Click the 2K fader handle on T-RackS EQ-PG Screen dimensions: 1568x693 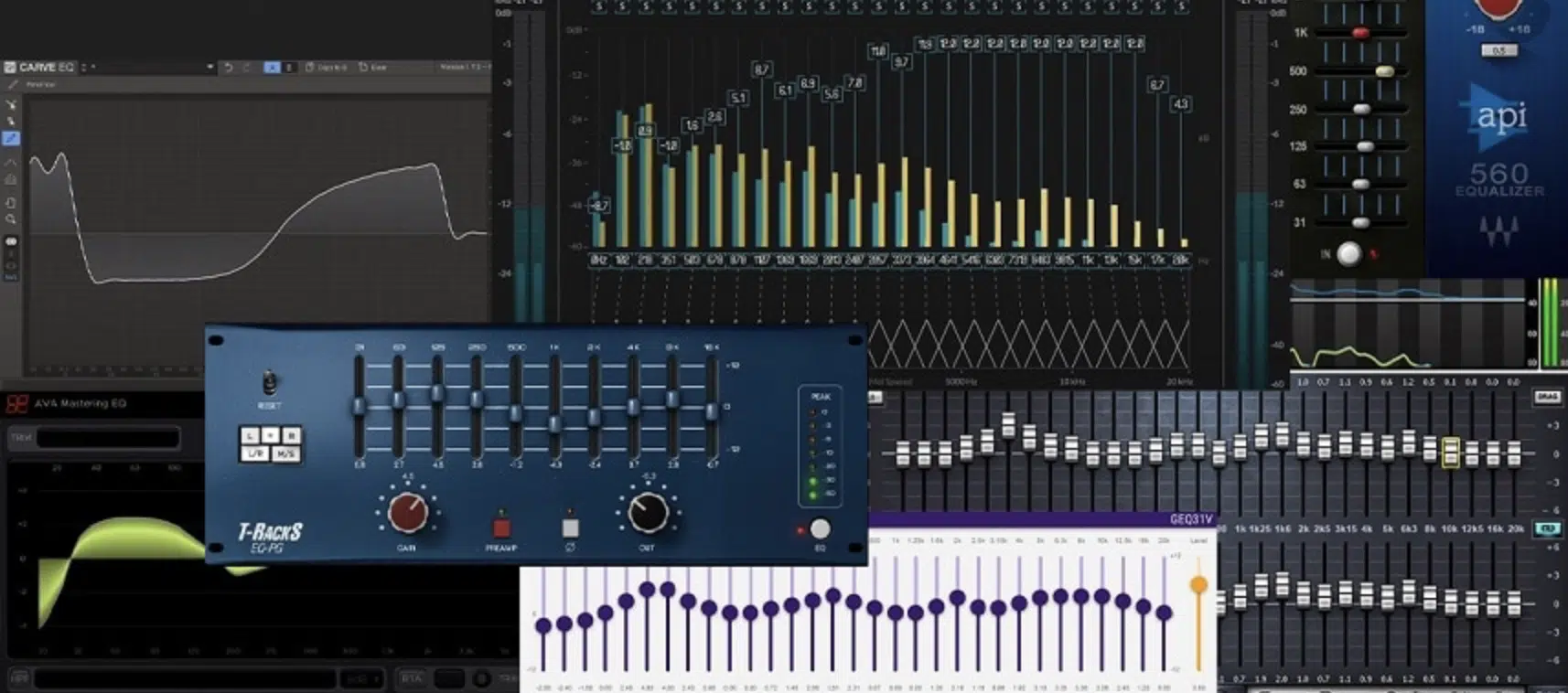click(594, 417)
